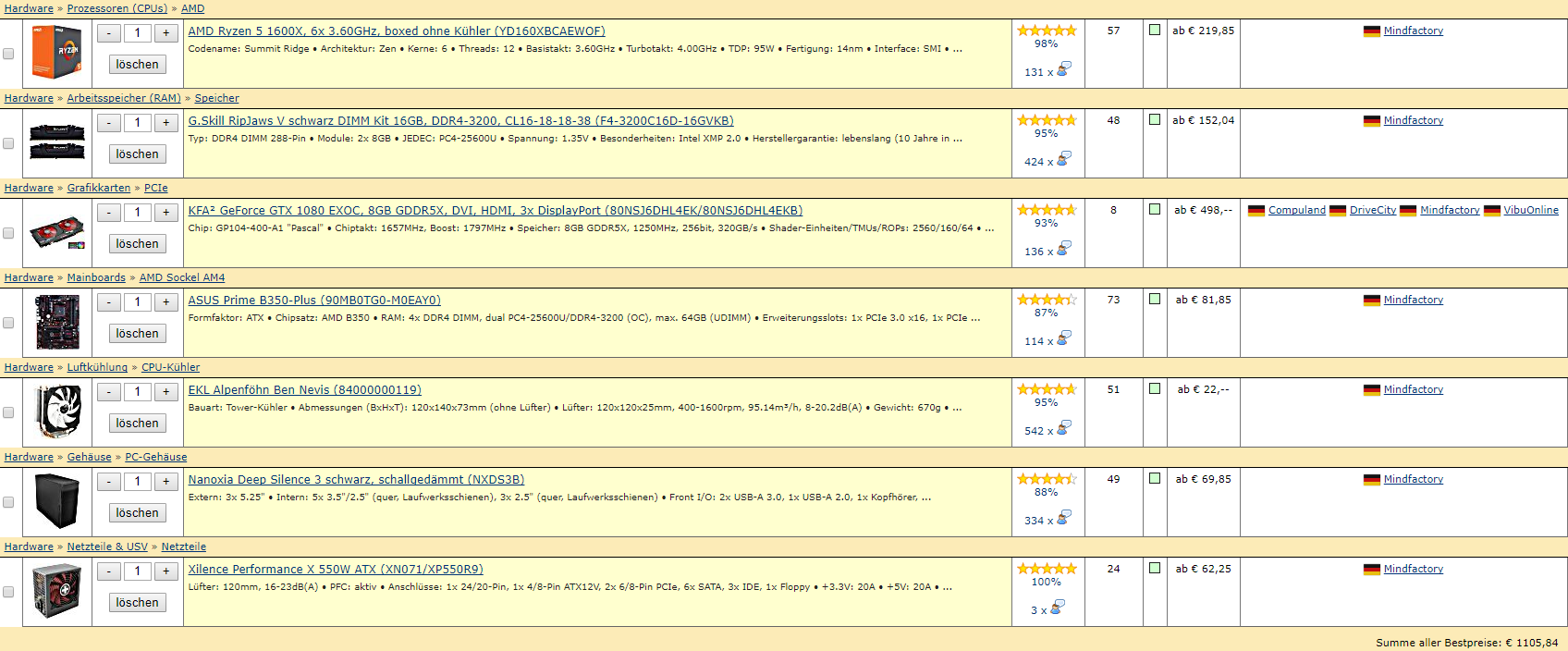Click the star rating of Nanoxia Deep Silence 3

(1047, 479)
